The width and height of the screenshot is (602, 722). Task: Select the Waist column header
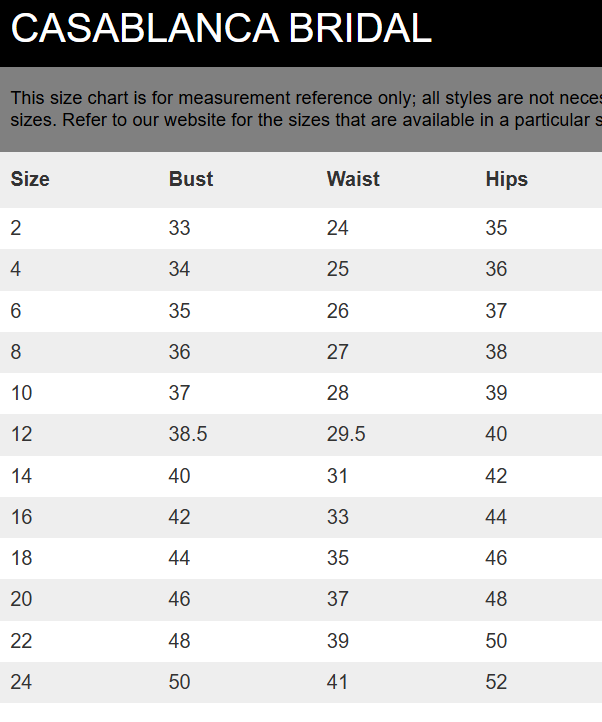353,179
